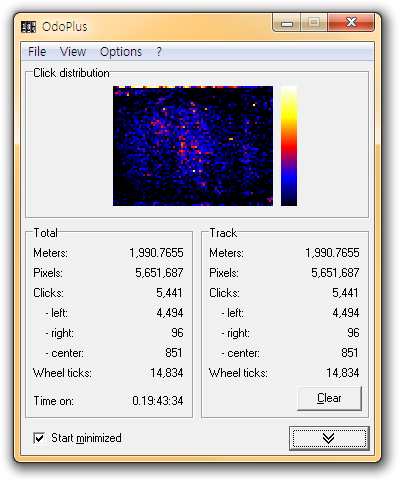Click the Track Wheel ticks value 14,834
The width and height of the screenshot is (400, 482).
click(x=343, y=373)
